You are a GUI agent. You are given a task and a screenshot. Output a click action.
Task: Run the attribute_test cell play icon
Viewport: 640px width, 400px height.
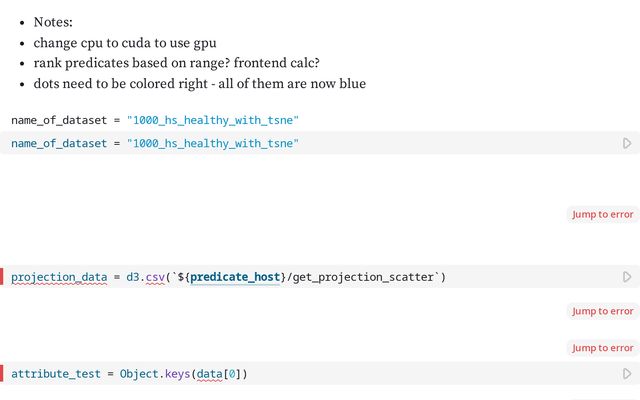click(x=627, y=373)
